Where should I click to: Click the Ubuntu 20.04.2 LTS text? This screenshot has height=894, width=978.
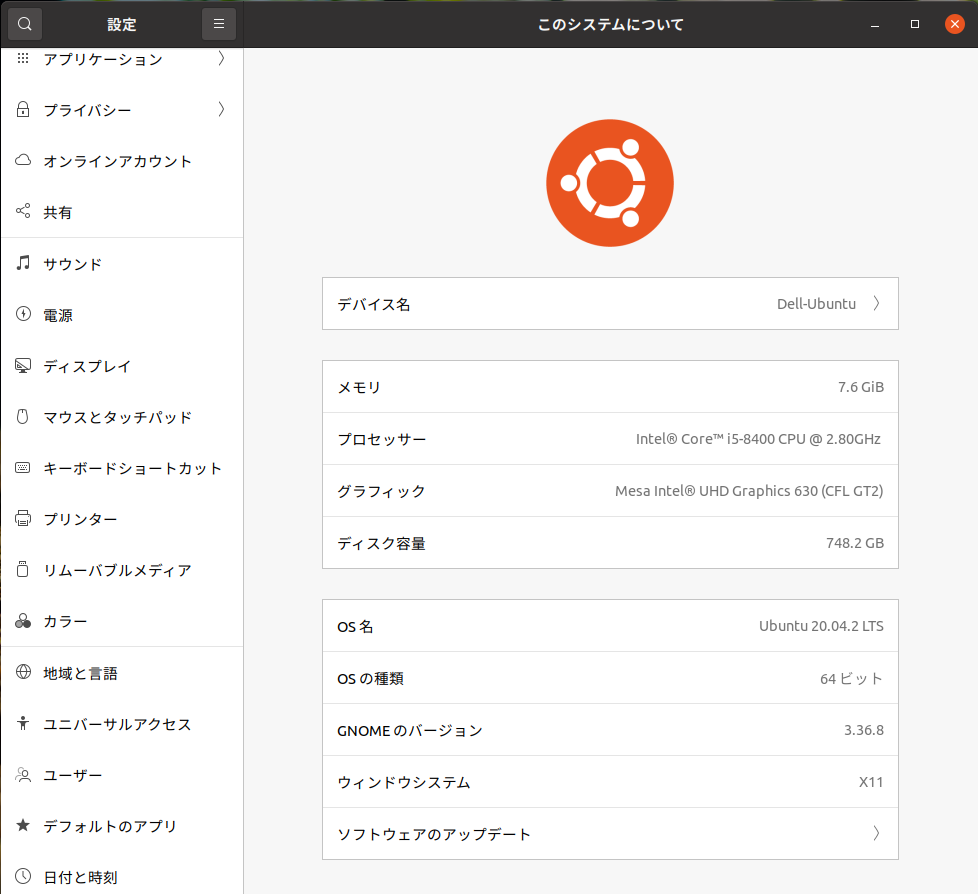[x=821, y=626]
